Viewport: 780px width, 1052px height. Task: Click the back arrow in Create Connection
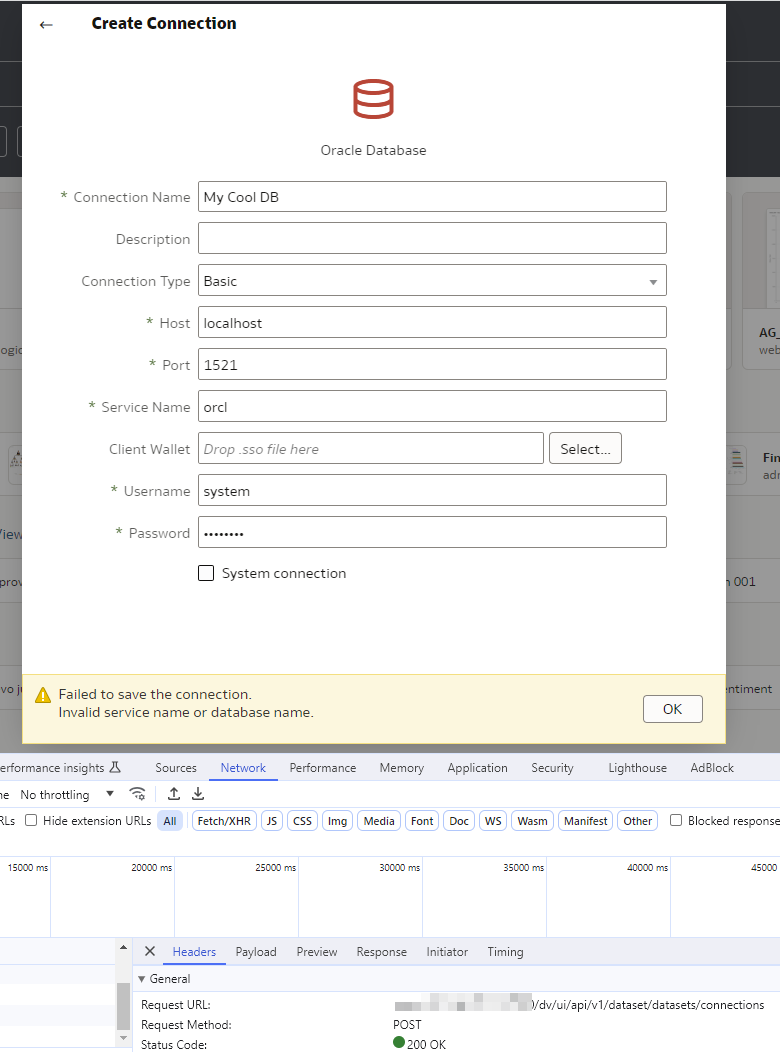pos(46,25)
